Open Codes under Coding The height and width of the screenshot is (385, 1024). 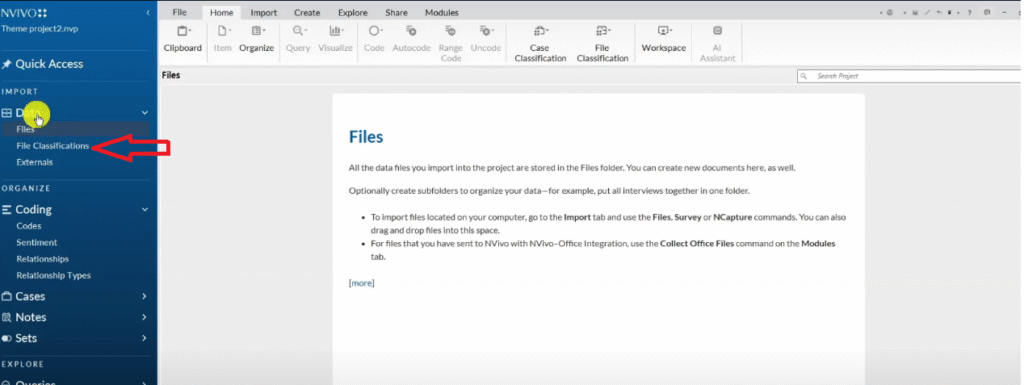click(29, 226)
